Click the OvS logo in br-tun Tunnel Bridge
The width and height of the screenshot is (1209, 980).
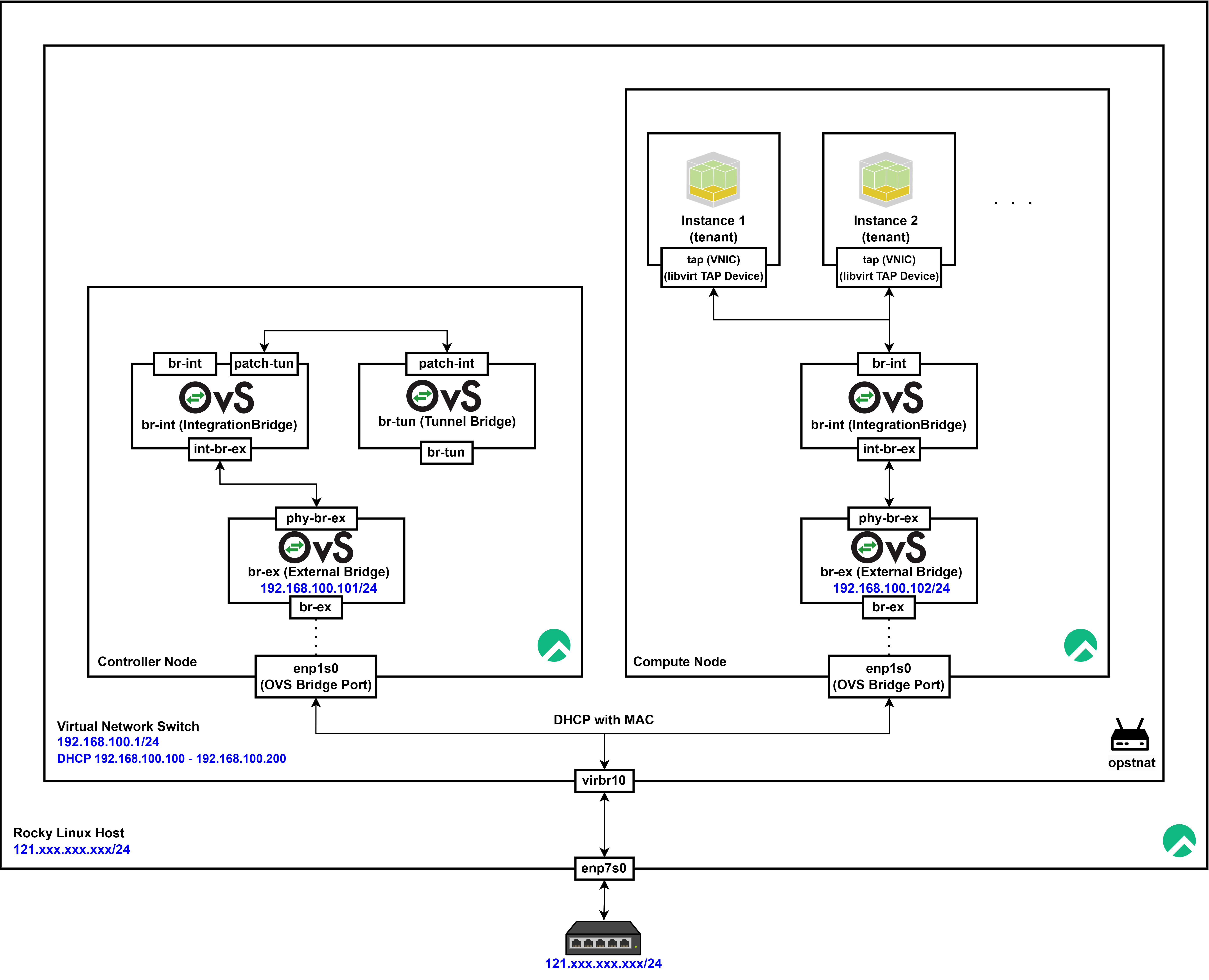(x=444, y=396)
